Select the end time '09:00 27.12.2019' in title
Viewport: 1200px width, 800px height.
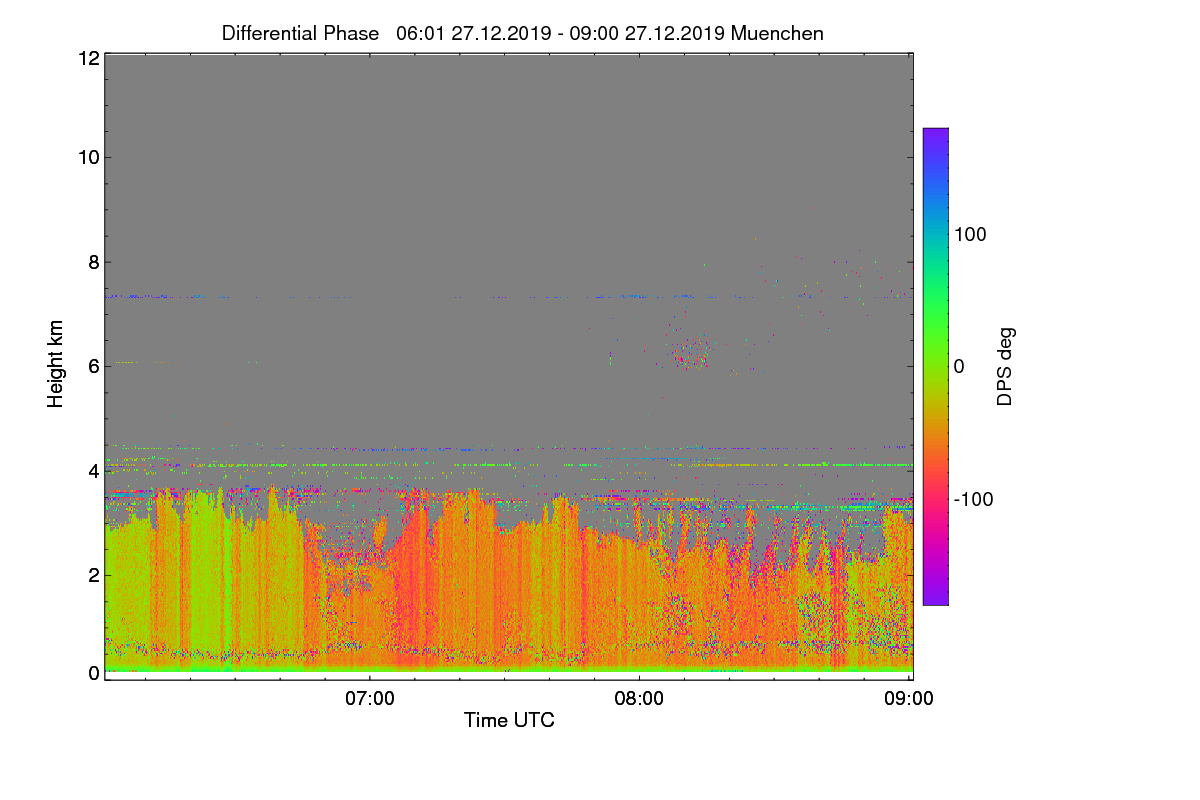pos(649,33)
